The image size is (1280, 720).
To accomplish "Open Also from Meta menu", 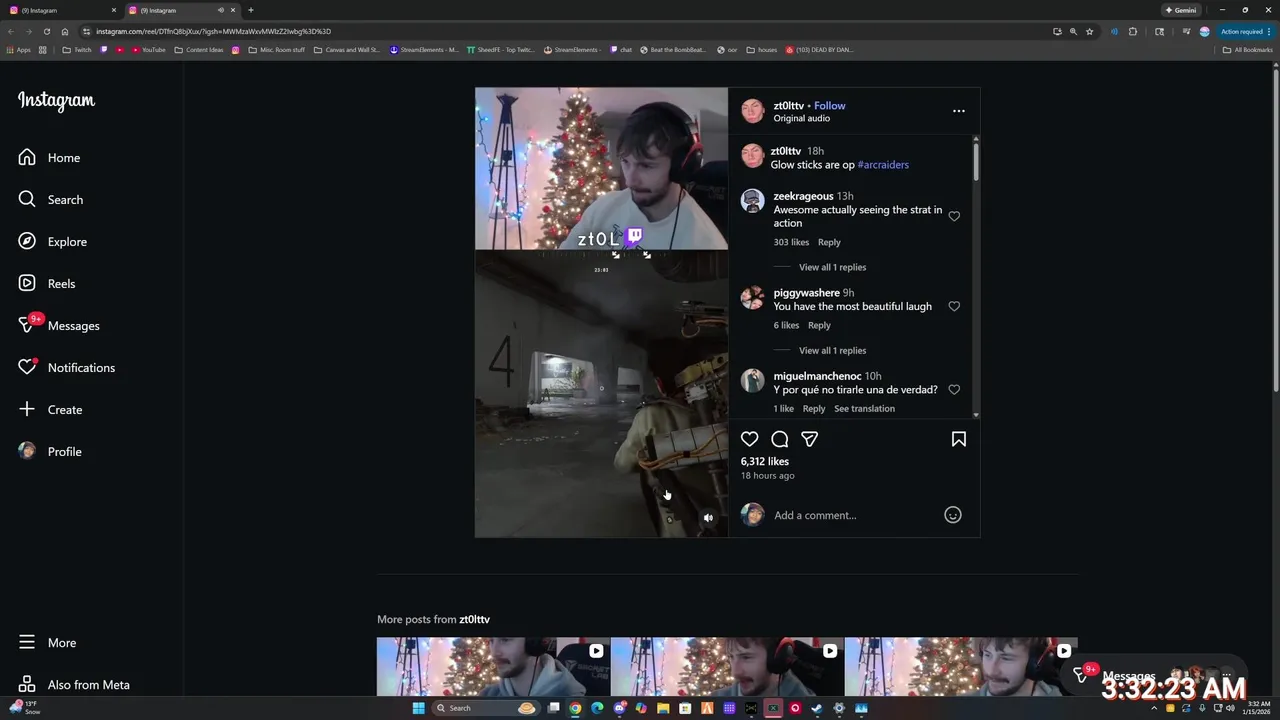I will click(x=74, y=685).
